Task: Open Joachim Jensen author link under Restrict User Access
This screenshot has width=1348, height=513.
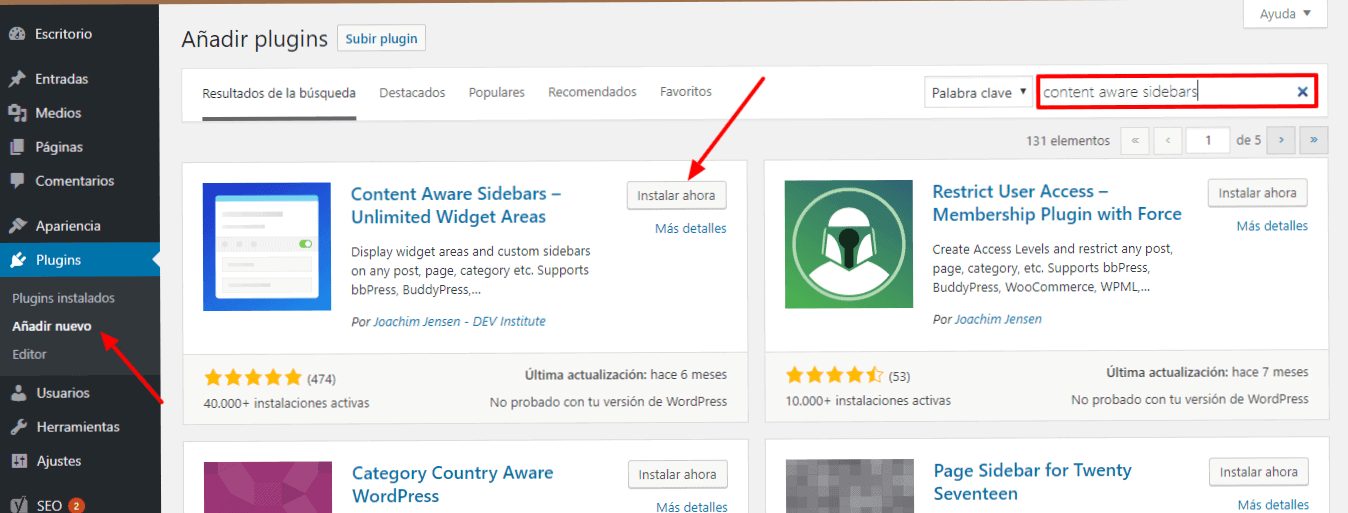Action: (x=998, y=319)
